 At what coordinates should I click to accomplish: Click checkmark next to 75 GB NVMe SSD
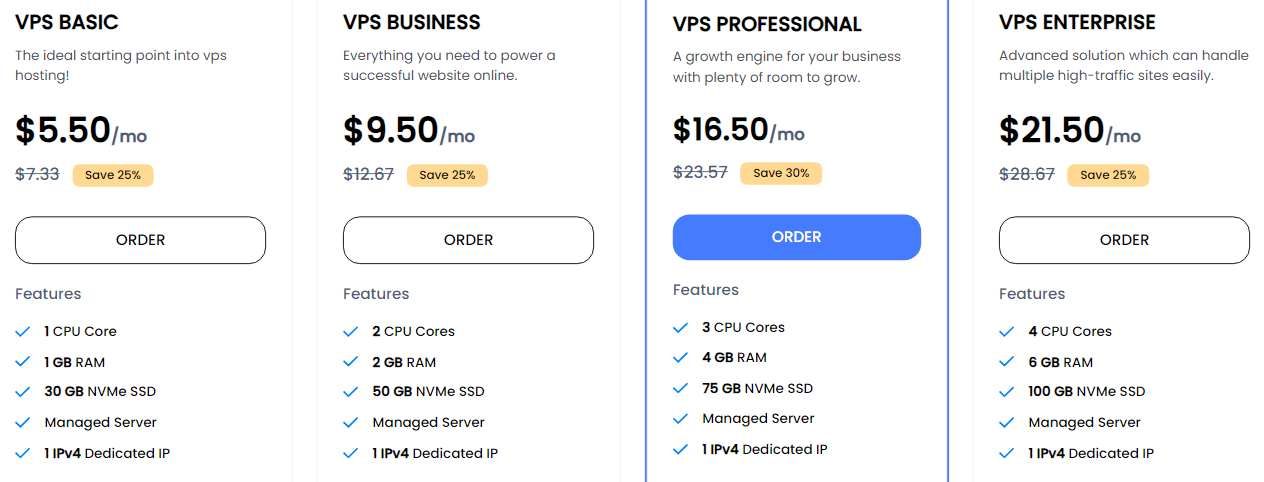pos(681,388)
